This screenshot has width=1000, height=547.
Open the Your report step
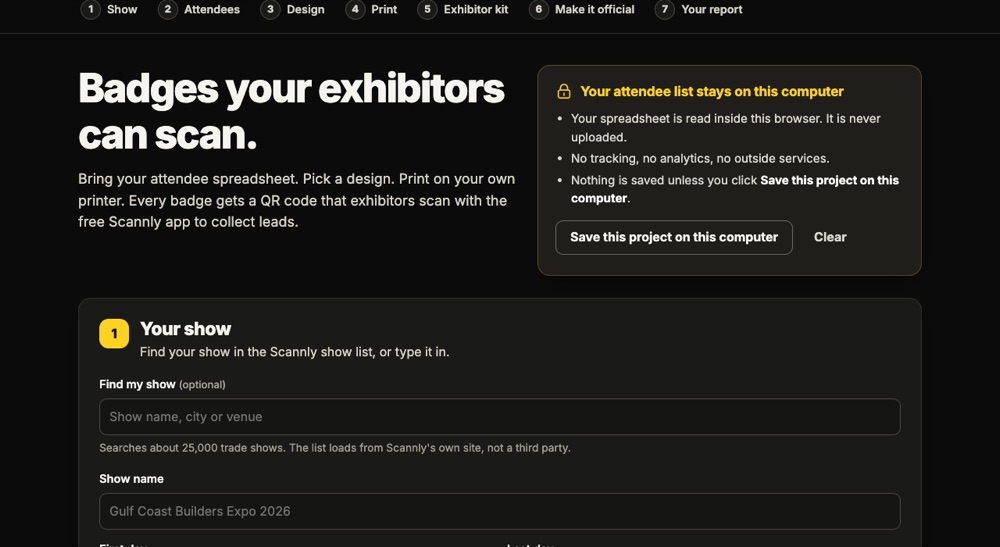699,10
